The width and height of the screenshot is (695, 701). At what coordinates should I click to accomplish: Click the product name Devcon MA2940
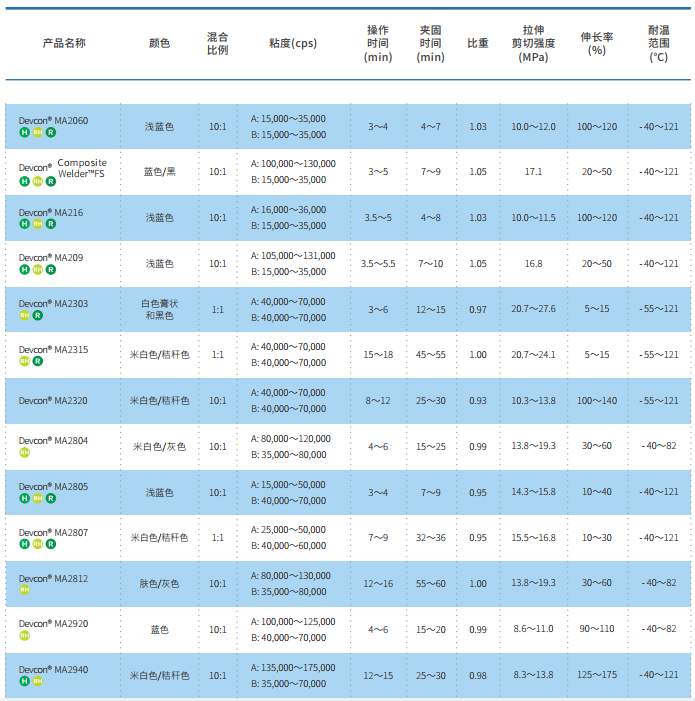pyautogui.click(x=53, y=669)
